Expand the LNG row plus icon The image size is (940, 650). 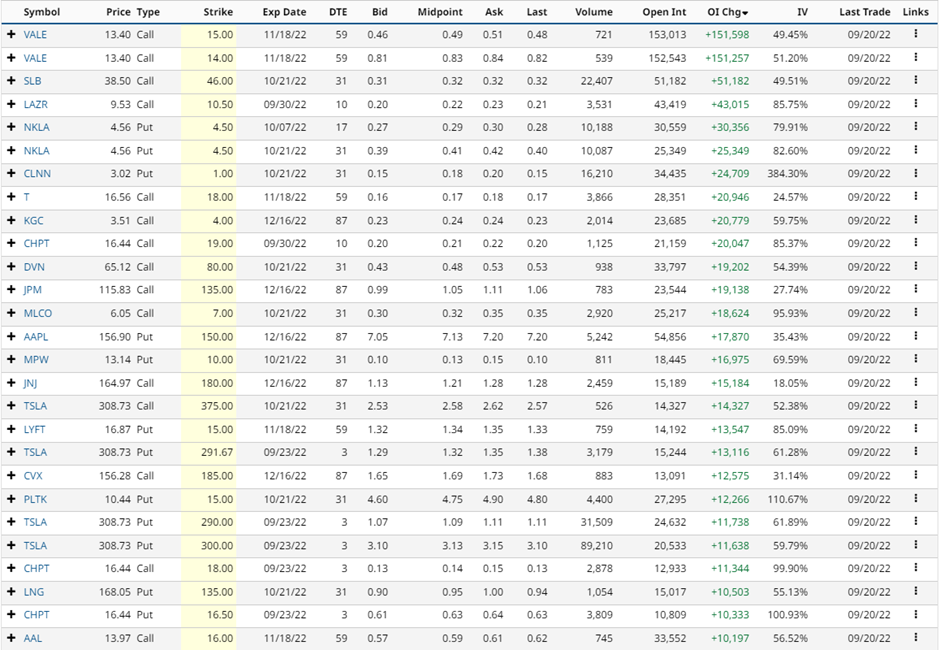point(11,592)
